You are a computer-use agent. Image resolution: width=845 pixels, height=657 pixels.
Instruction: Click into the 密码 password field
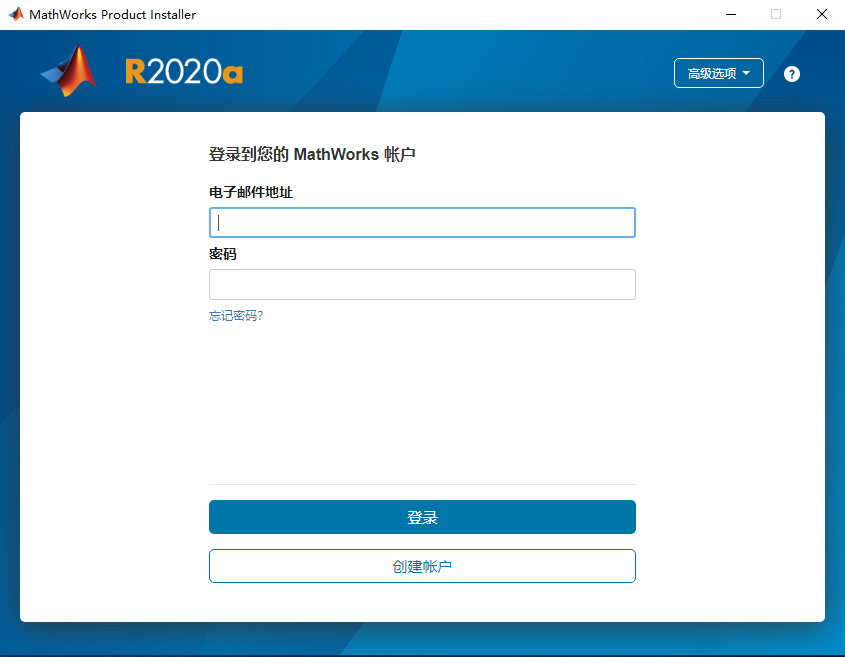pos(422,285)
